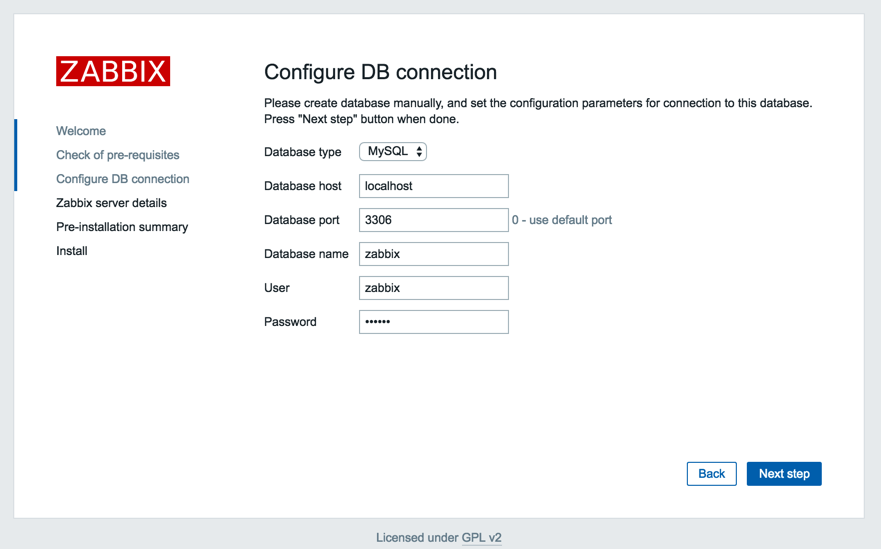Click the Database type label
This screenshot has height=549, width=881.
tap(302, 152)
